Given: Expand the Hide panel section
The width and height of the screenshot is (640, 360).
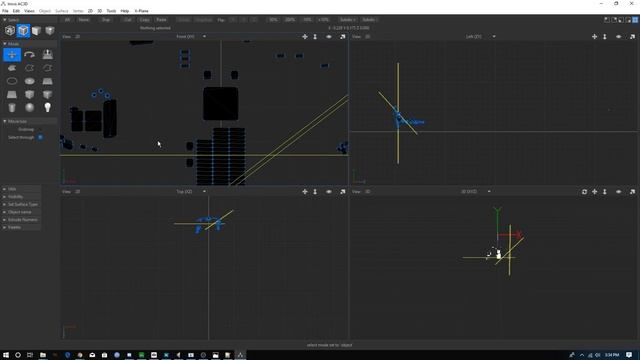Looking at the screenshot, I should [x=4, y=189].
